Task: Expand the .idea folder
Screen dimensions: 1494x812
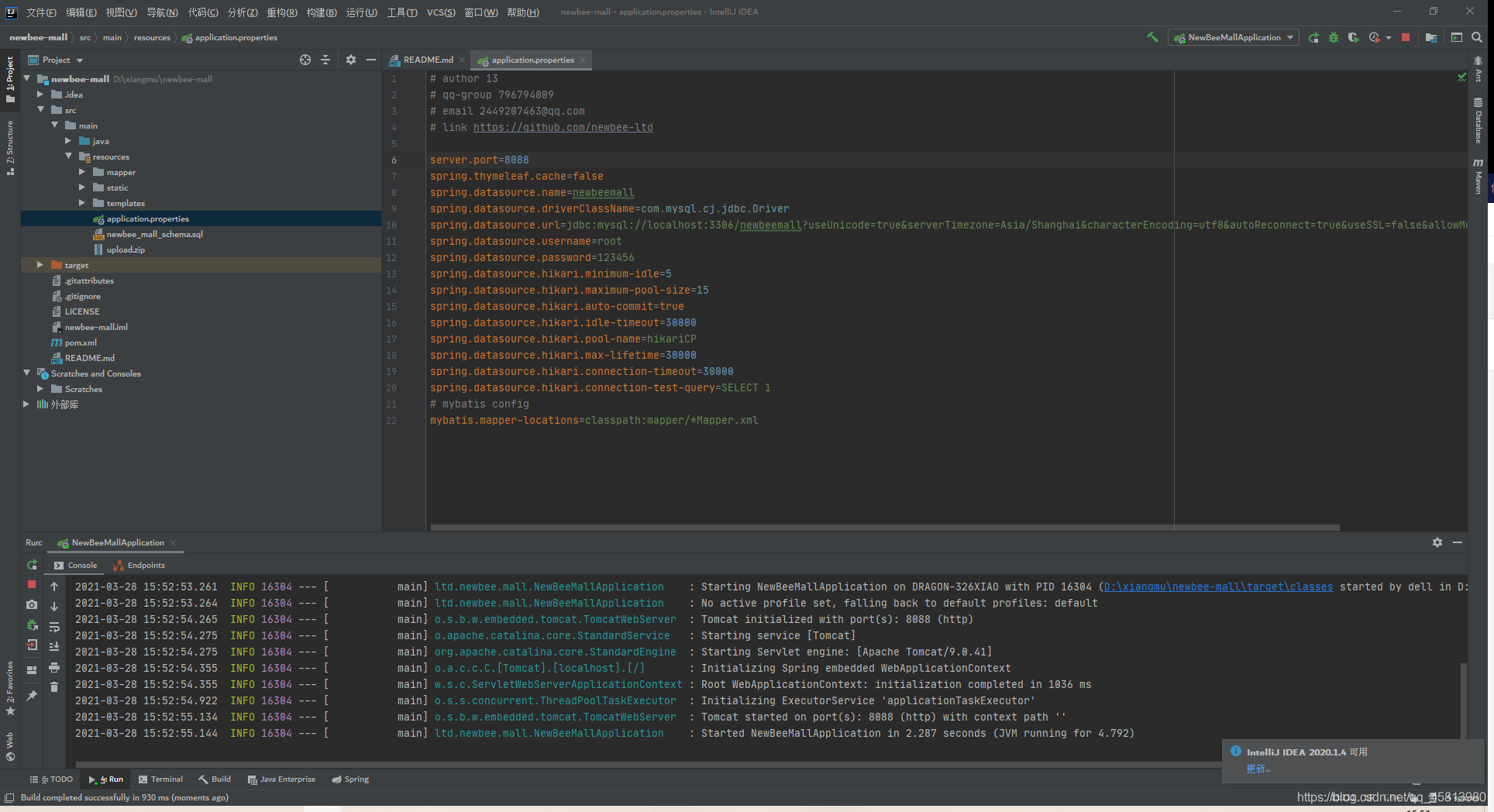Action: point(40,95)
